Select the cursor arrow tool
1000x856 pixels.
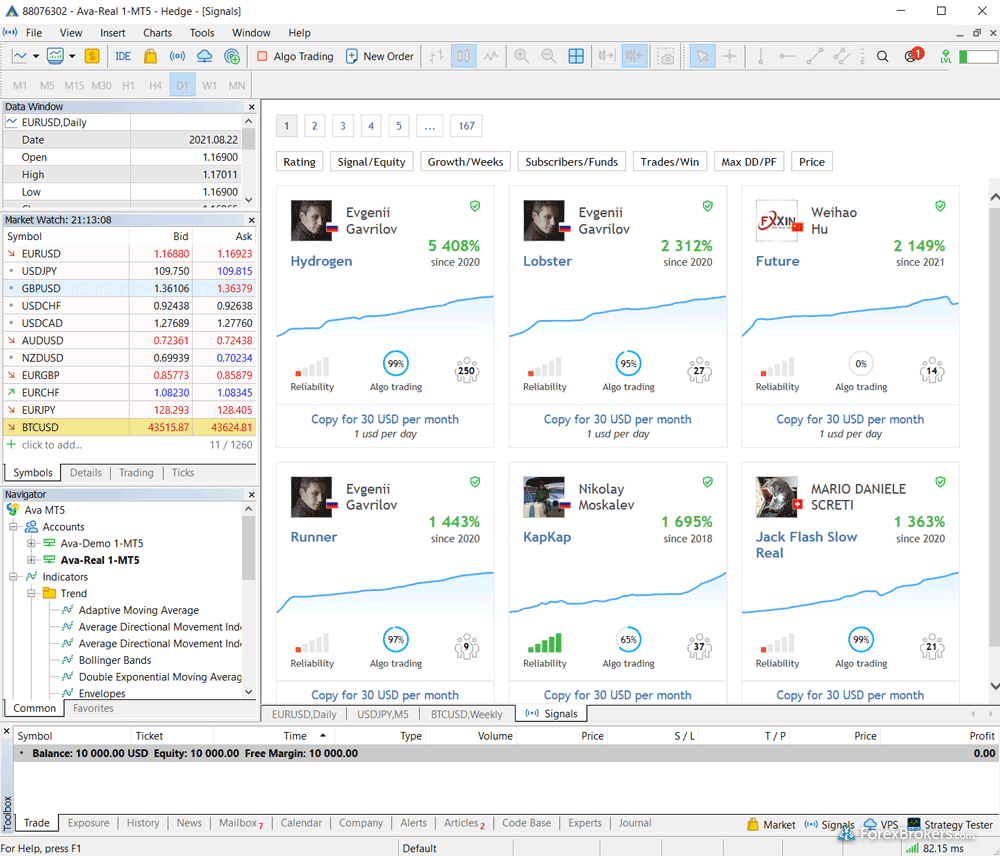click(x=702, y=56)
